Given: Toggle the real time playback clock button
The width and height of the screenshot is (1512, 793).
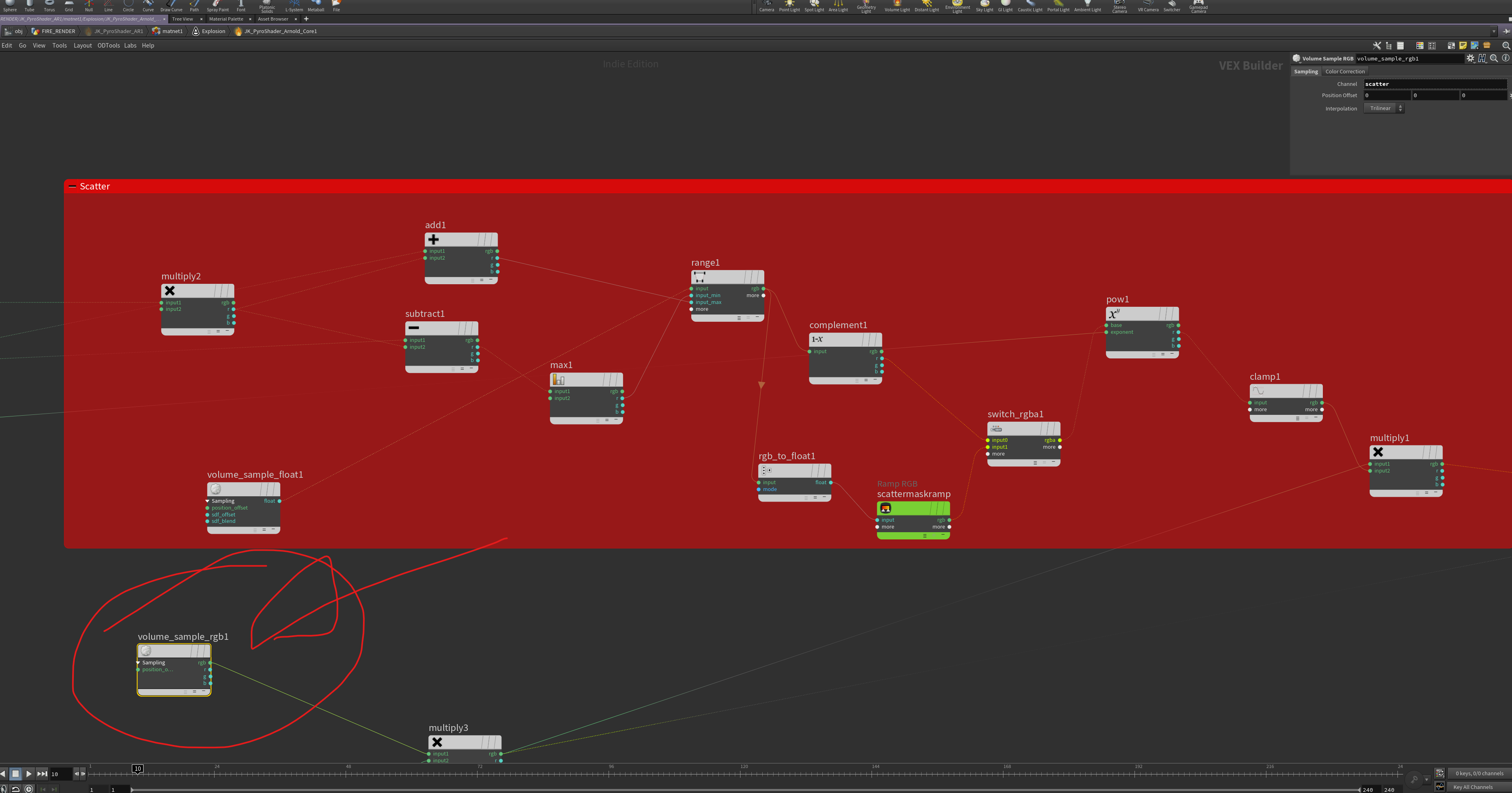Looking at the screenshot, I should 29,789.
